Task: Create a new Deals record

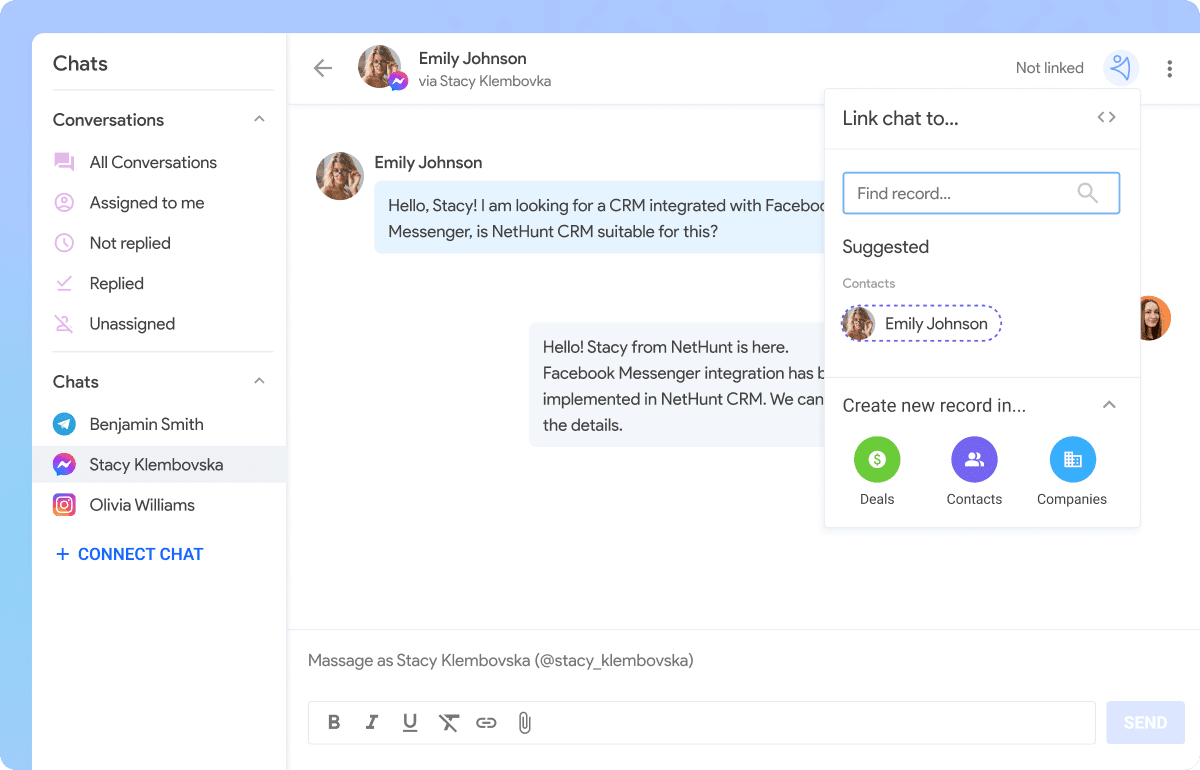Action: [x=877, y=460]
